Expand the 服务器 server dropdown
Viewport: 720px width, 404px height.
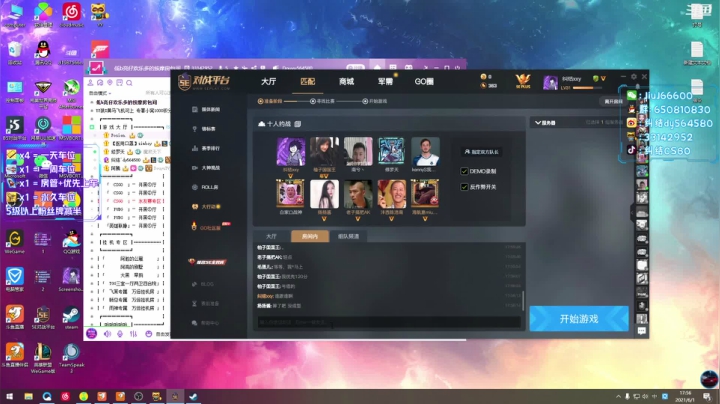(545, 123)
